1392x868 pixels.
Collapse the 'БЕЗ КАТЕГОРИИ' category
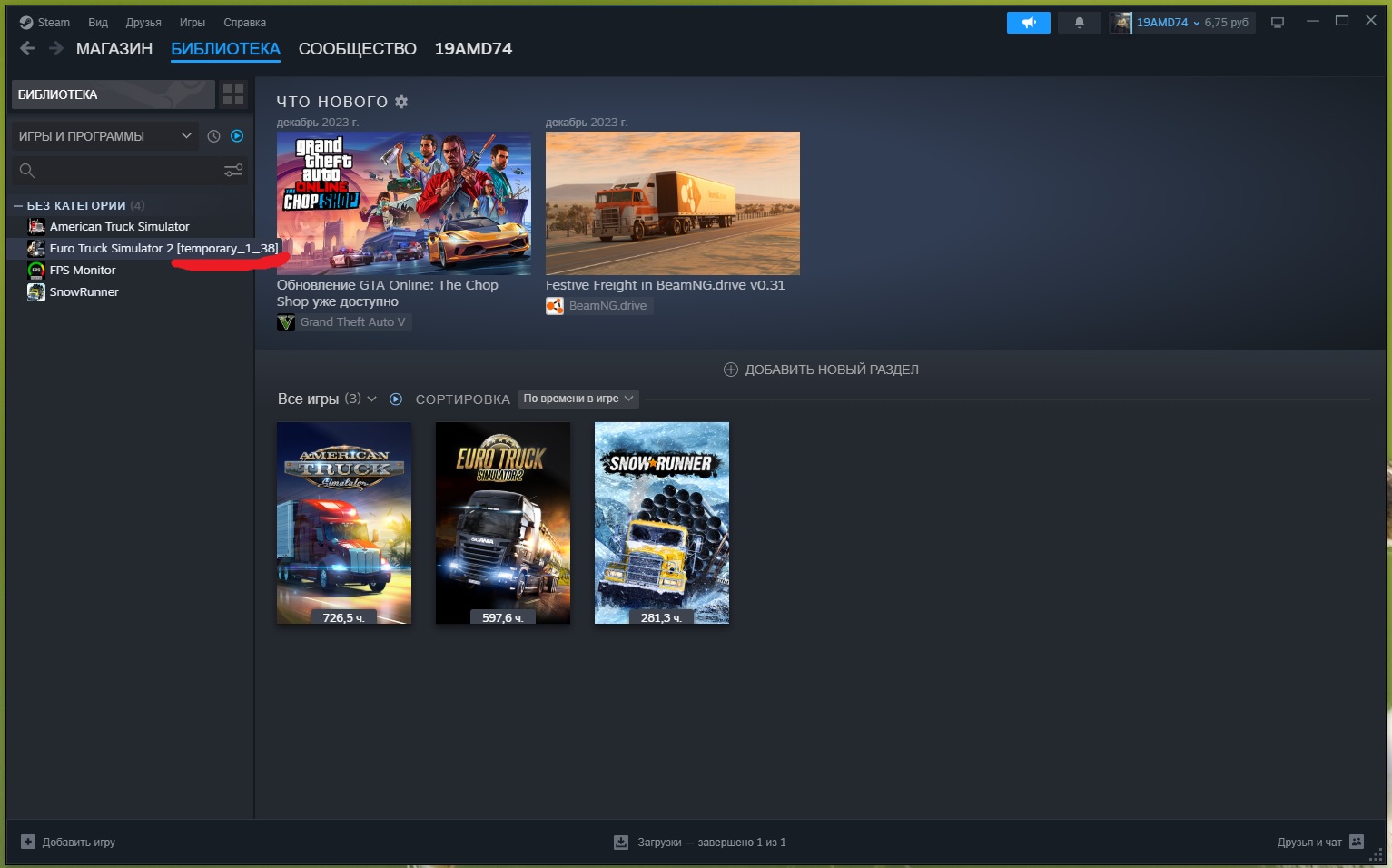tap(18, 206)
